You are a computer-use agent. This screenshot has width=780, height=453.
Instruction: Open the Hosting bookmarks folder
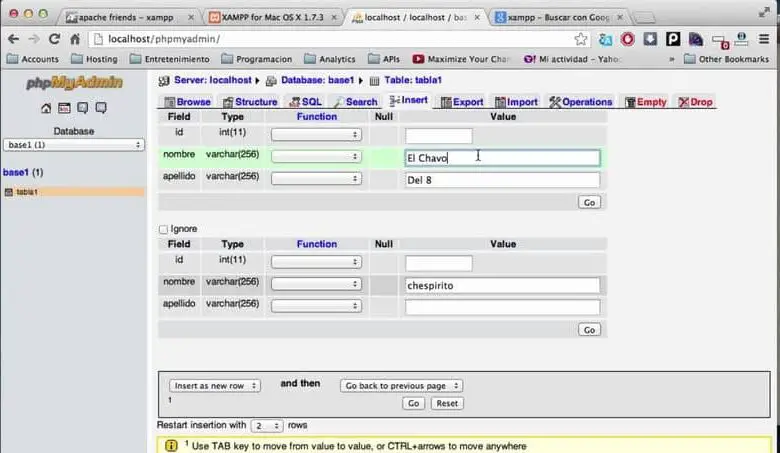click(95, 59)
